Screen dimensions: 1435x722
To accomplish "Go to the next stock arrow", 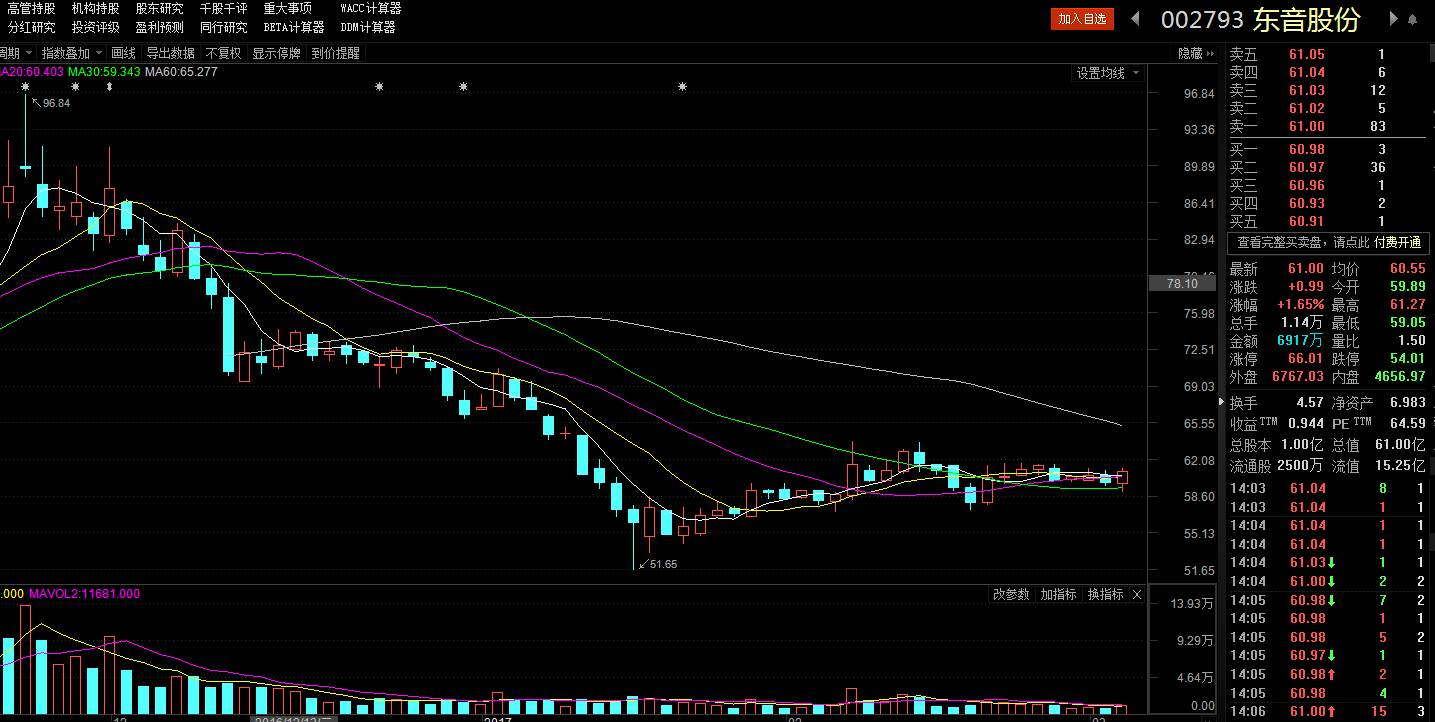I will pos(1394,18).
